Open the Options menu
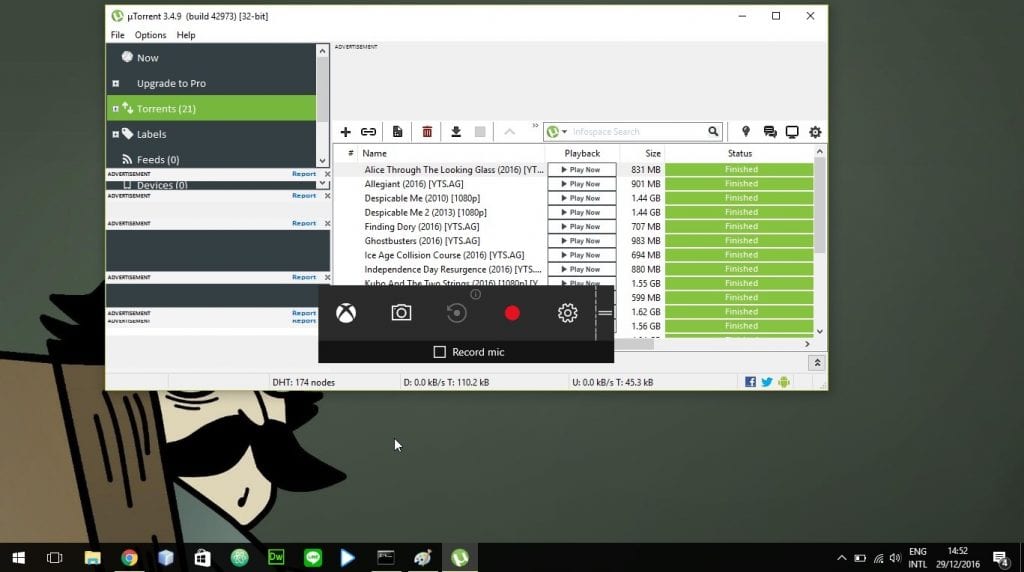This screenshot has width=1024, height=572. pyautogui.click(x=150, y=35)
